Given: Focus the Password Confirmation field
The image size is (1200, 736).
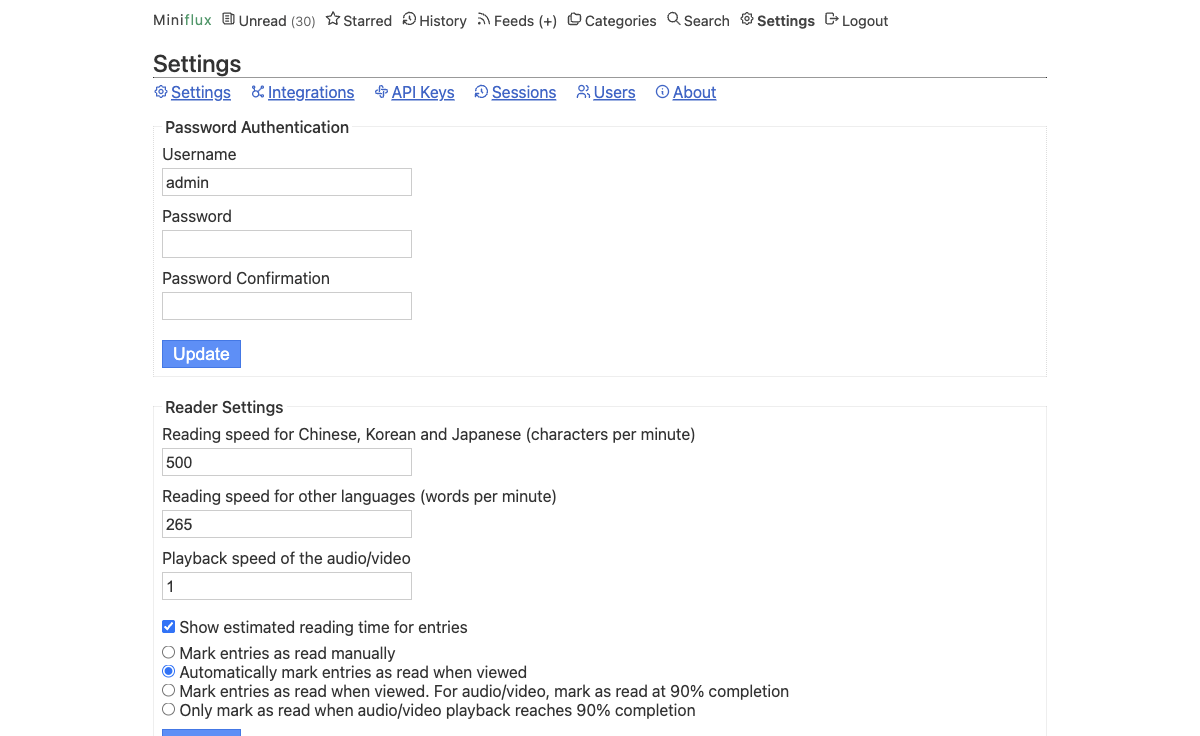Looking at the screenshot, I should pyautogui.click(x=287, y=306).
